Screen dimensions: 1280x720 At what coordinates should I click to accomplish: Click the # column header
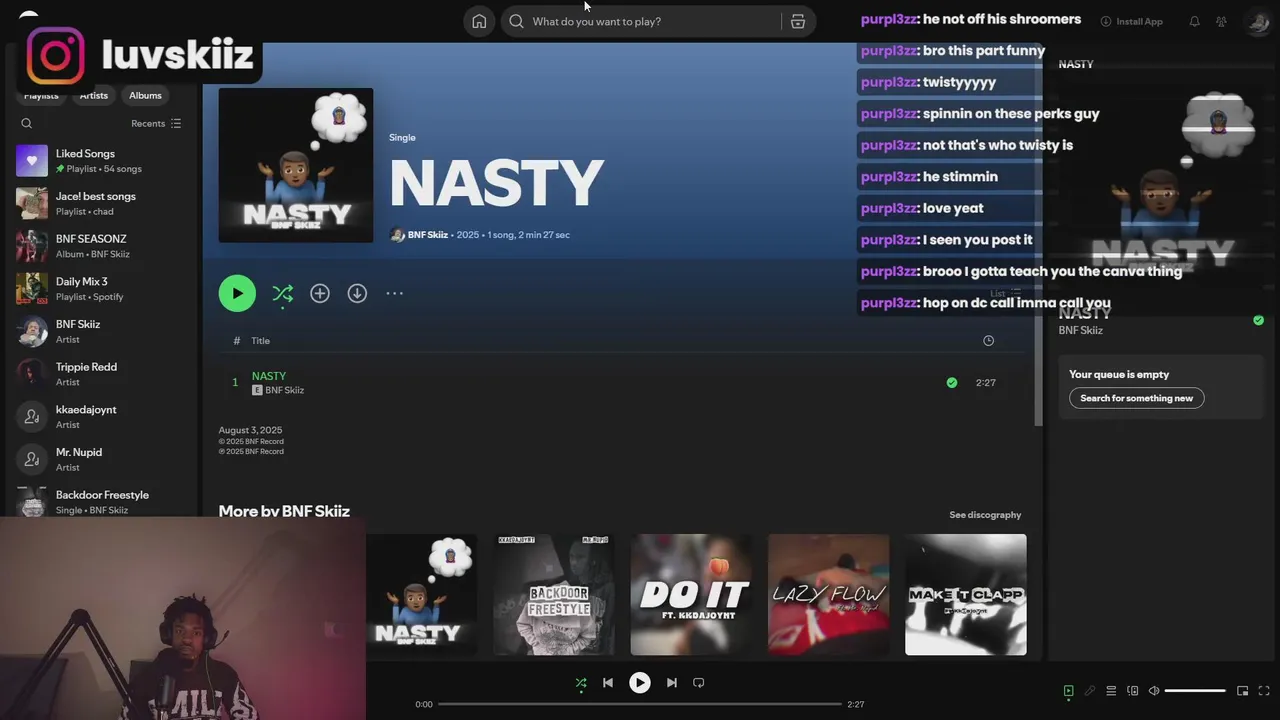click(236, 341)
